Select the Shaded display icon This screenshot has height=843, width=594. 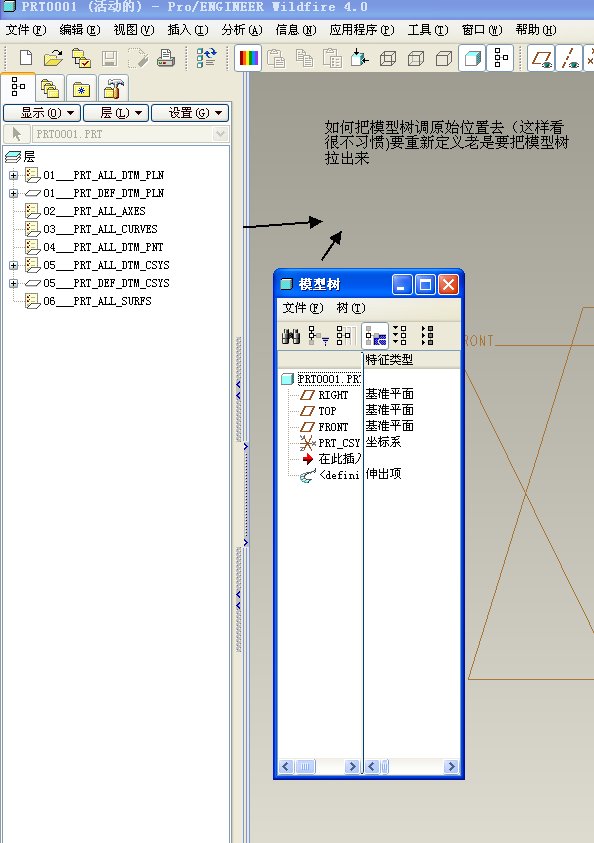point(472,58)
